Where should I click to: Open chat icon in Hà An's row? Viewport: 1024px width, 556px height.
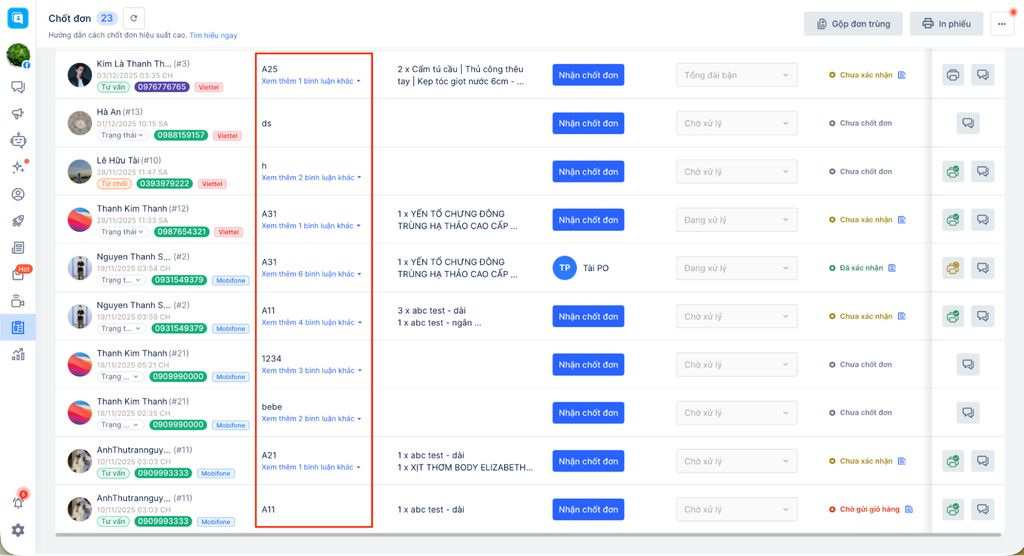pyautogui.click(x=967, y=123)
